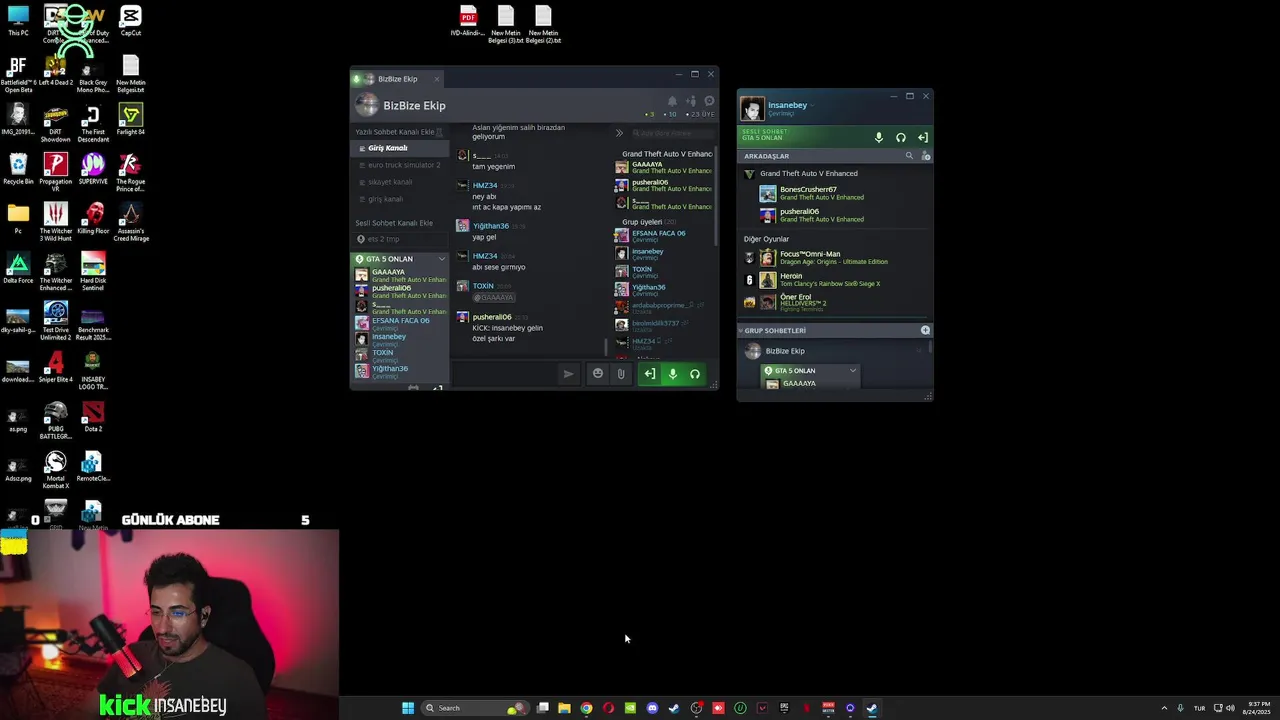Mute microphone in friends list voice bar
The image size is (1280, 720).
point(879,138)
